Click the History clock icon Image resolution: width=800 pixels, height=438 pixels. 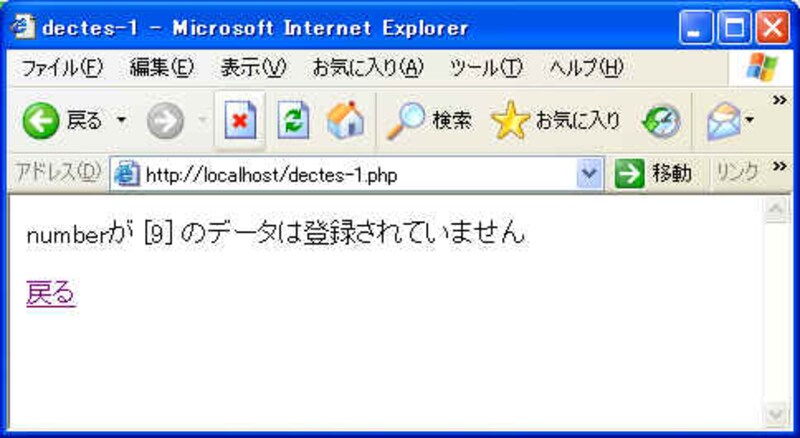click(662, 121)
